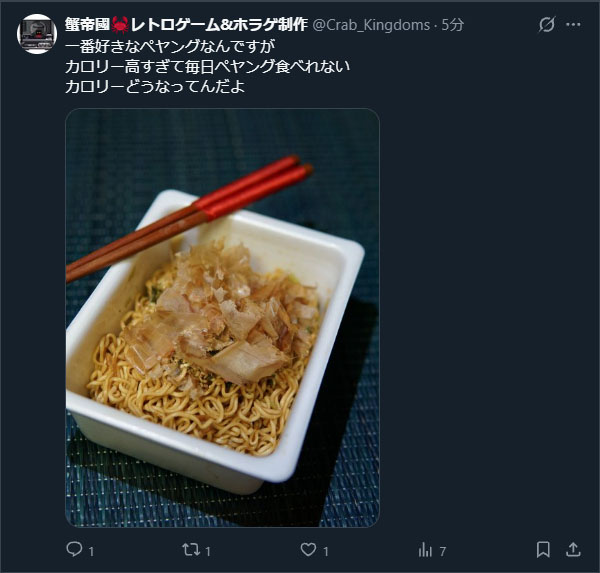Like the post with the heart icon
The width and height of the screenshot is (600, 573).
[308, 550]
